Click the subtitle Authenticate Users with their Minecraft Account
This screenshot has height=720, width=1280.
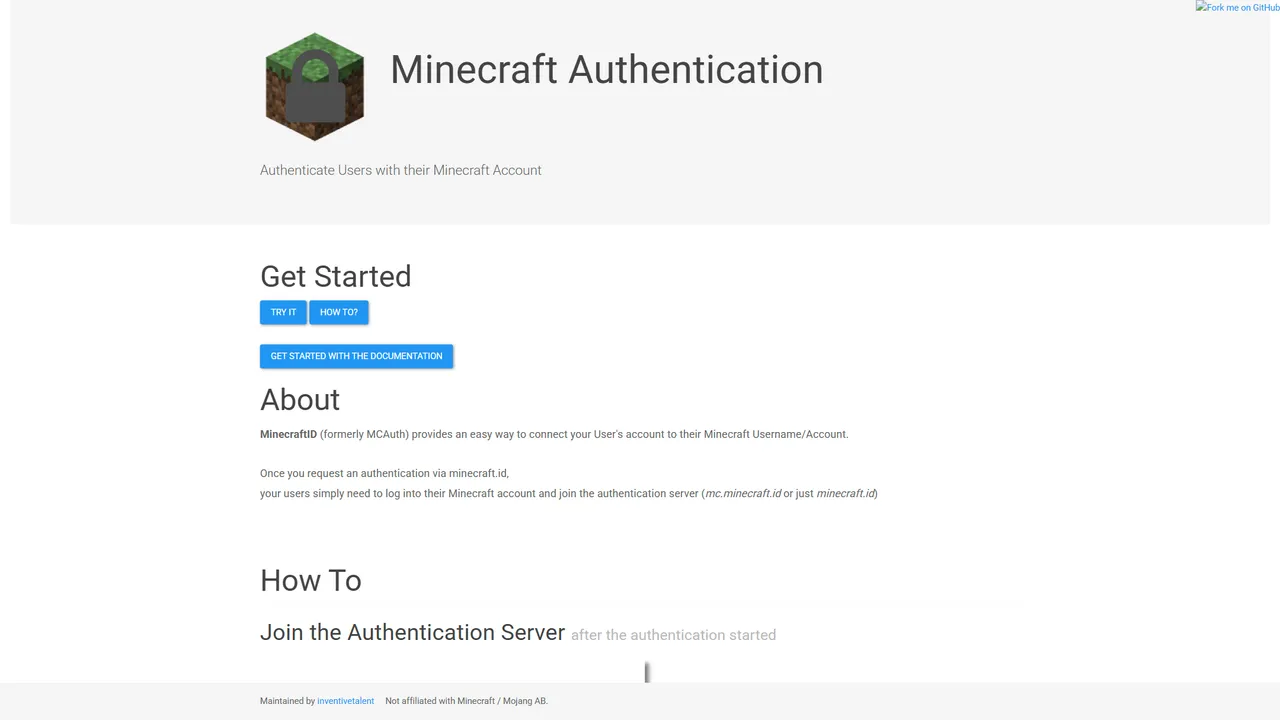[x=400, y=170]
